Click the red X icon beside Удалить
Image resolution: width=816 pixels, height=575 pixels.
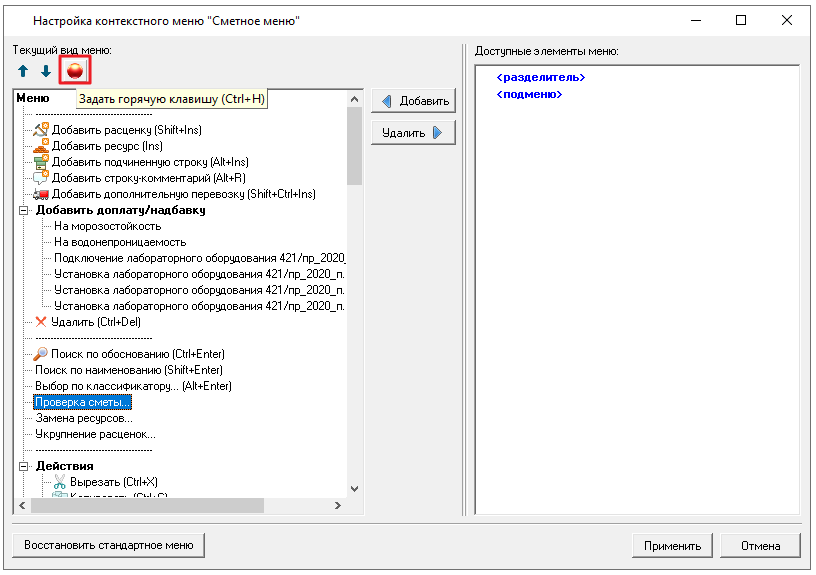(x=41, y=322)
